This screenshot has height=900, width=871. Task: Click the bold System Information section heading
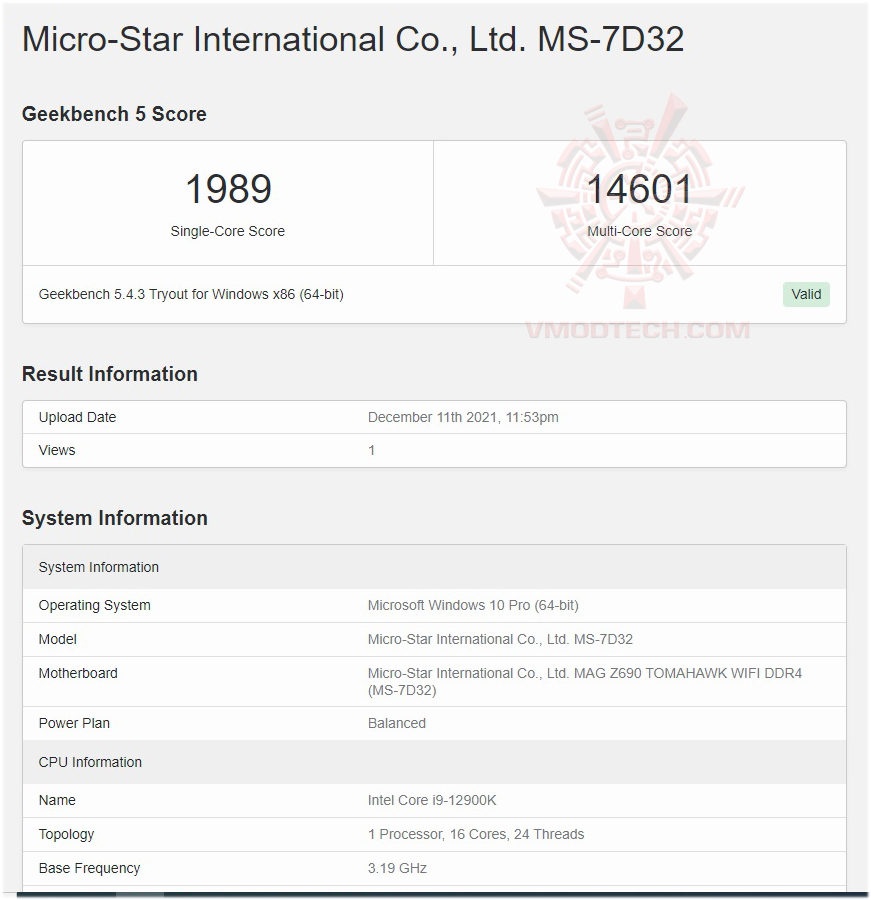coord(115,518)
